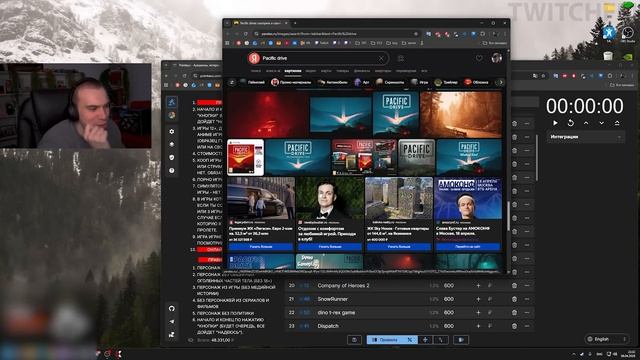640x360 pixels.
Task: Click the plus button in Pointauc bottom toolbar
Action: (425, 340)
